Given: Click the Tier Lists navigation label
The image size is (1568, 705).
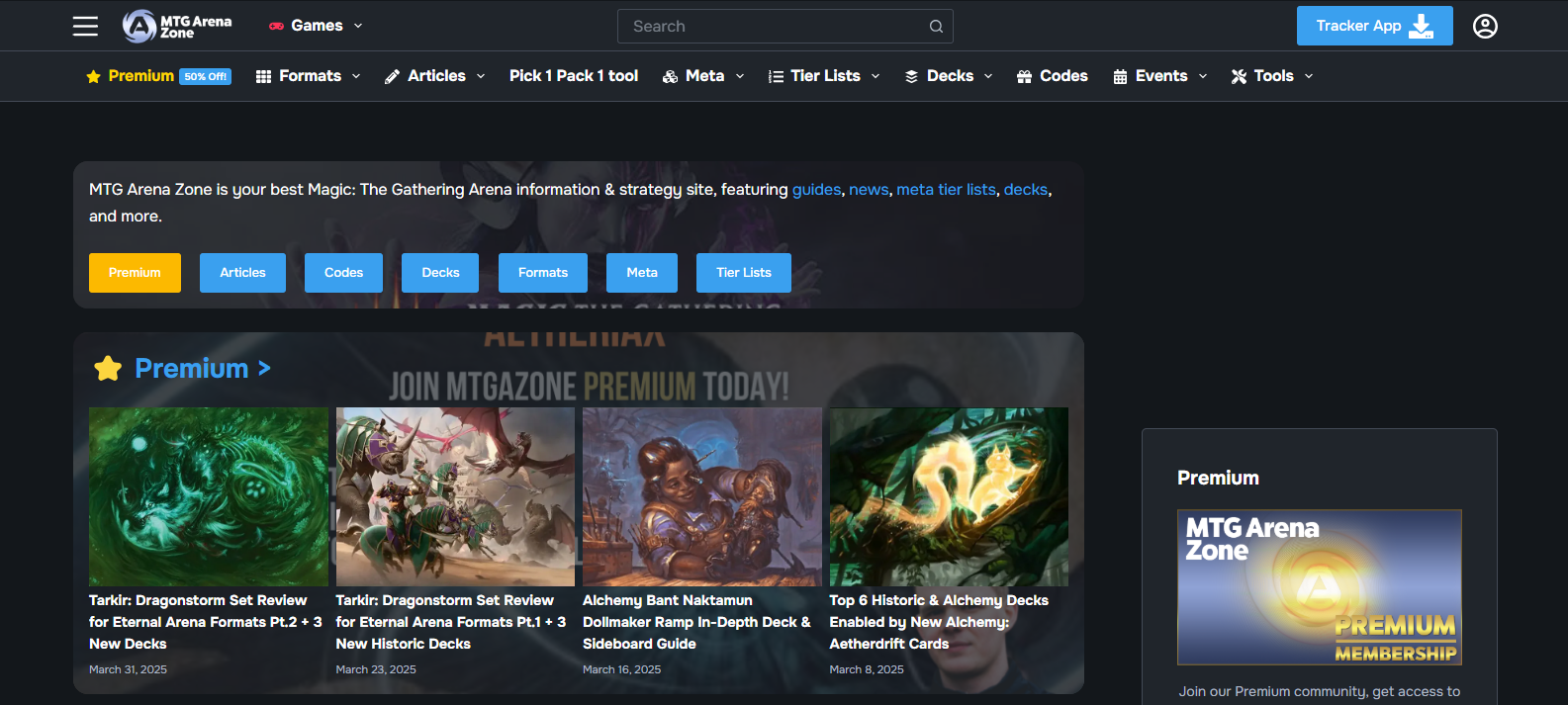Looking at the screenshot, I should pyautogui.click(x=825, y=76).
